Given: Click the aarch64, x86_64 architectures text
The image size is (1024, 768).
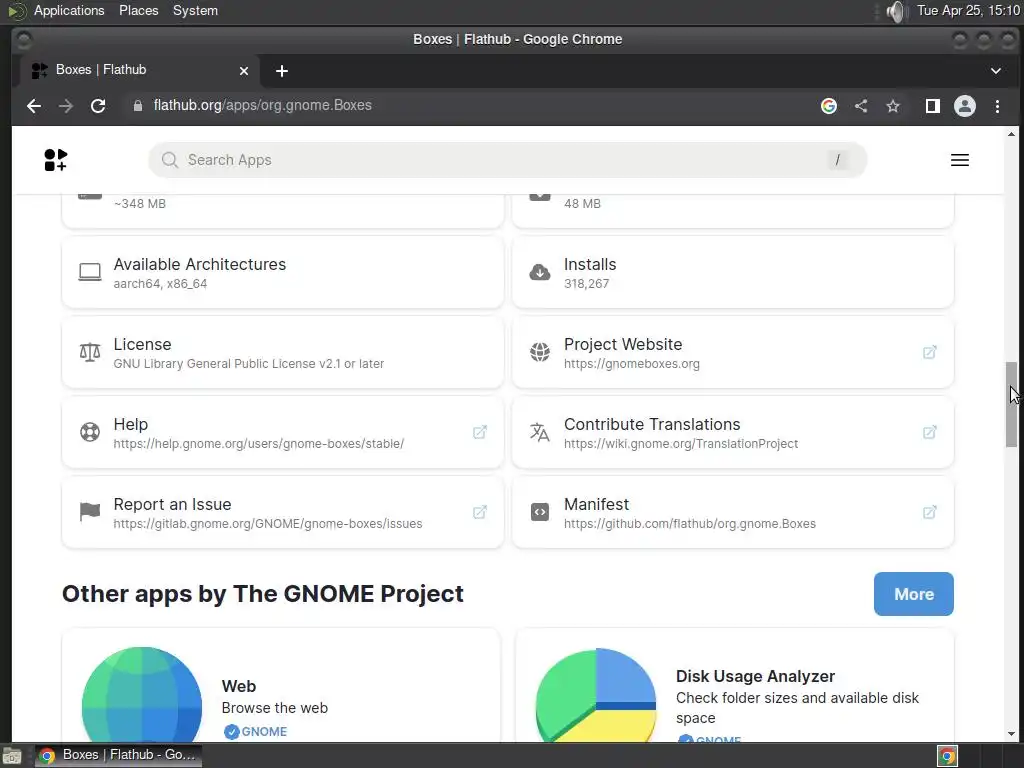Looking at the screenshot, I should [x=160, y=284].
